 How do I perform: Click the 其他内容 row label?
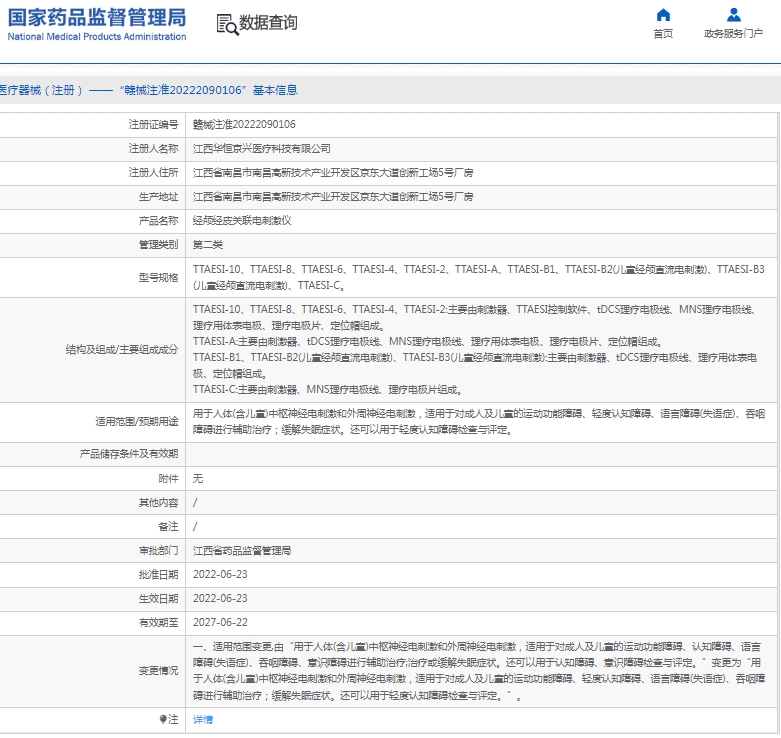(x=158, y=502)
